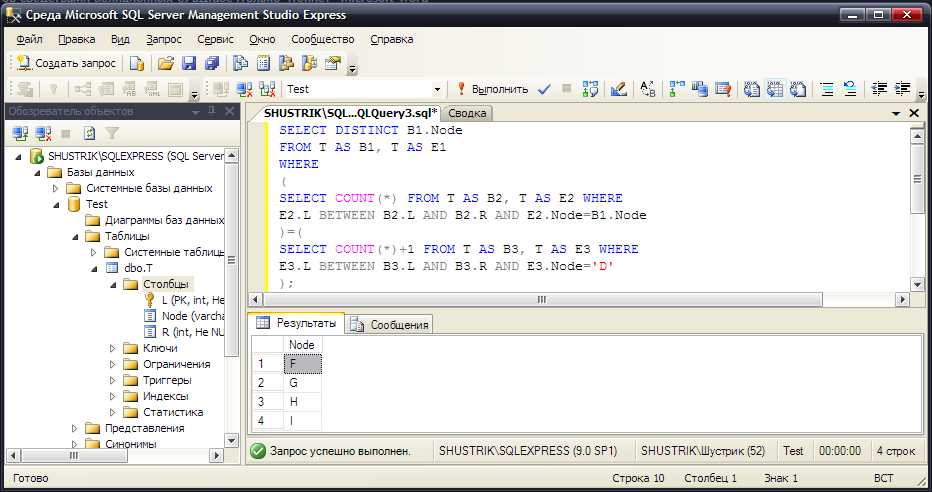The width and height of the screenshot is (932, 492).
Task: Display the estimated execution plan icon
Action: coord(590,89)
